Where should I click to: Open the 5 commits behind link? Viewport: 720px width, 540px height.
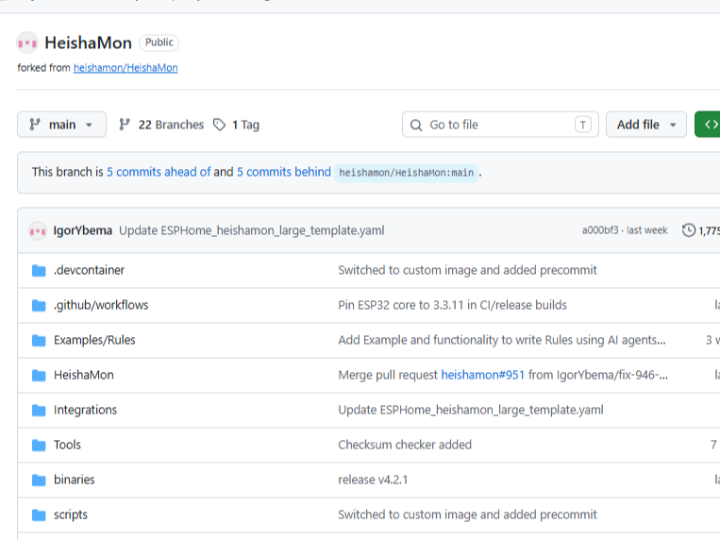pyautogui.click(x=284, y=172)
